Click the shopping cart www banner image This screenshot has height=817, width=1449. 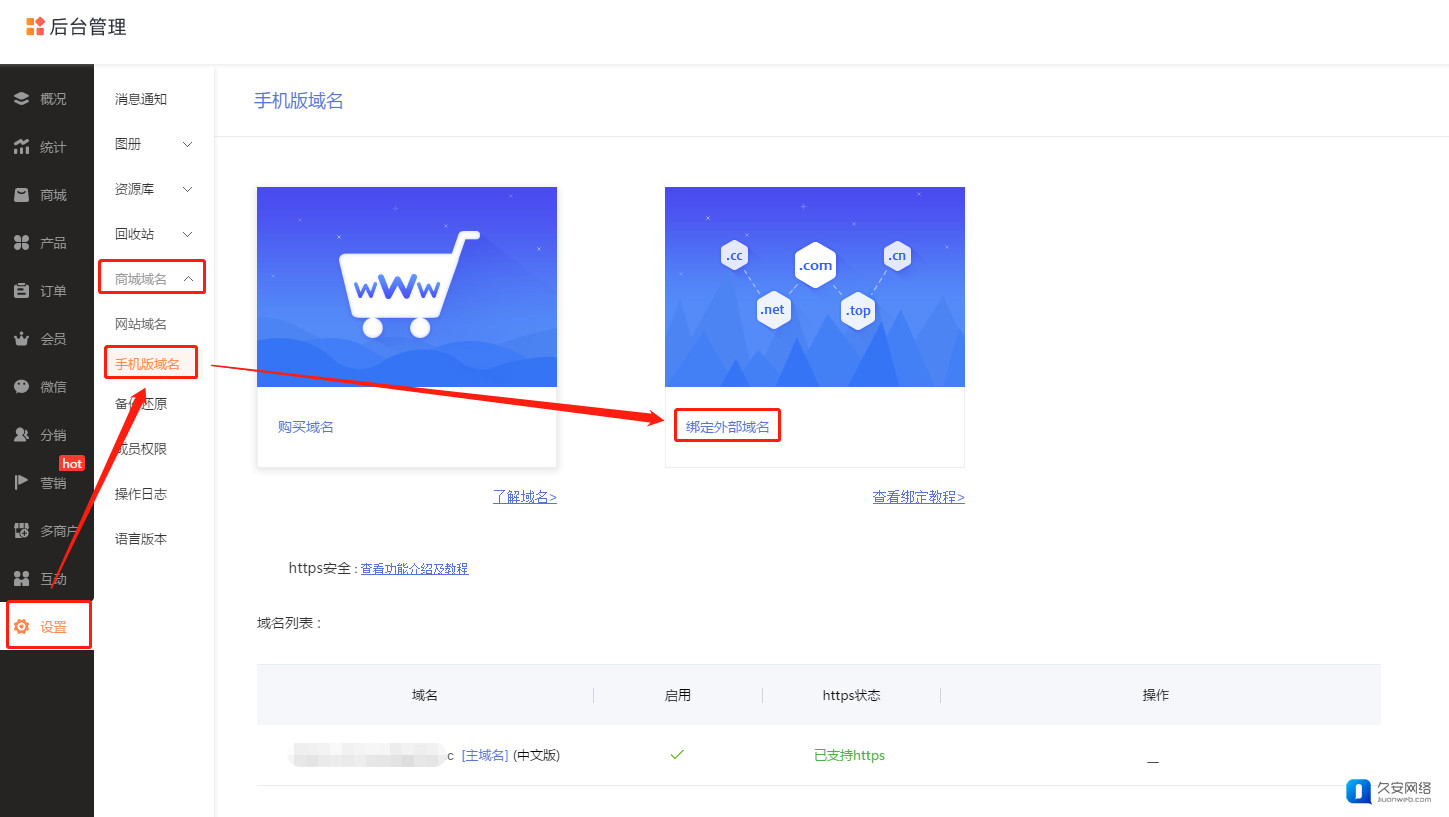pyautogui.click(x=407, y=287)
